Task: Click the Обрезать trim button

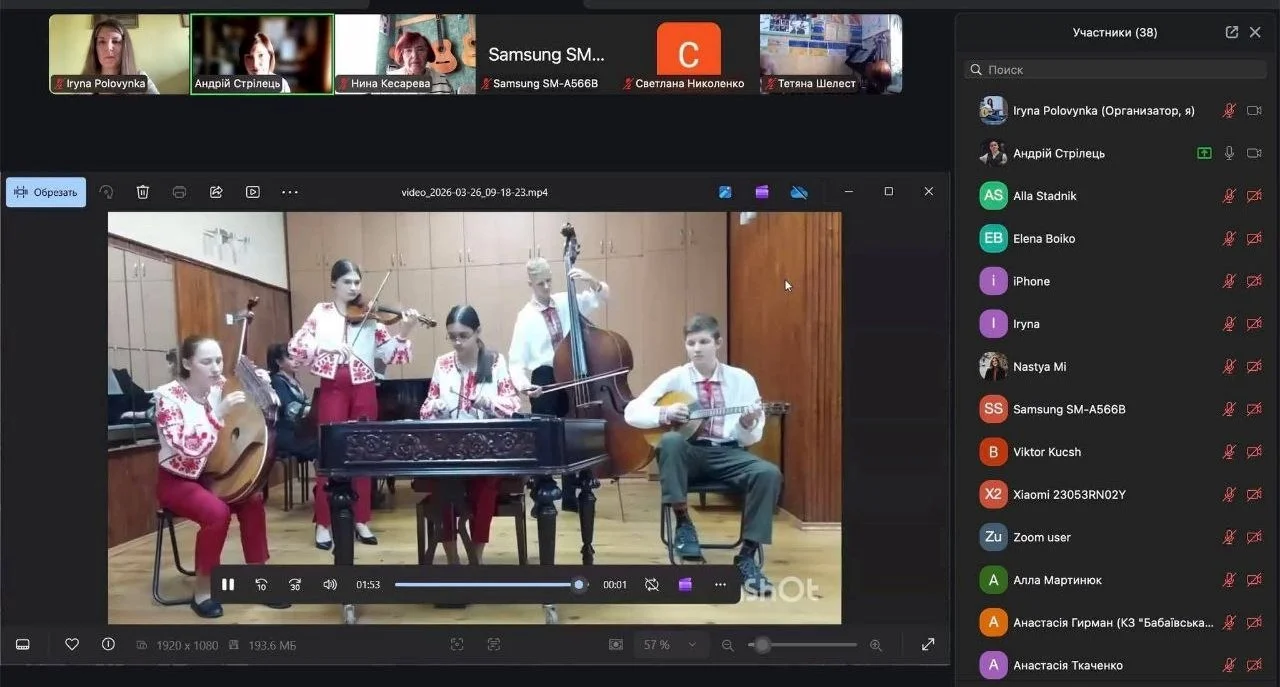Action: (46, 192)
